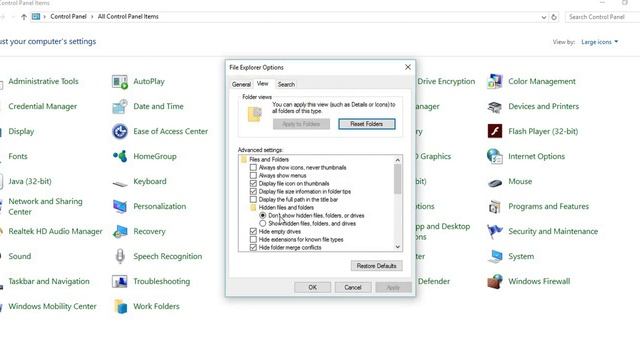This screenshot has width=640, height=360.
Task: Open the Personalization icon
Action: 120,207
